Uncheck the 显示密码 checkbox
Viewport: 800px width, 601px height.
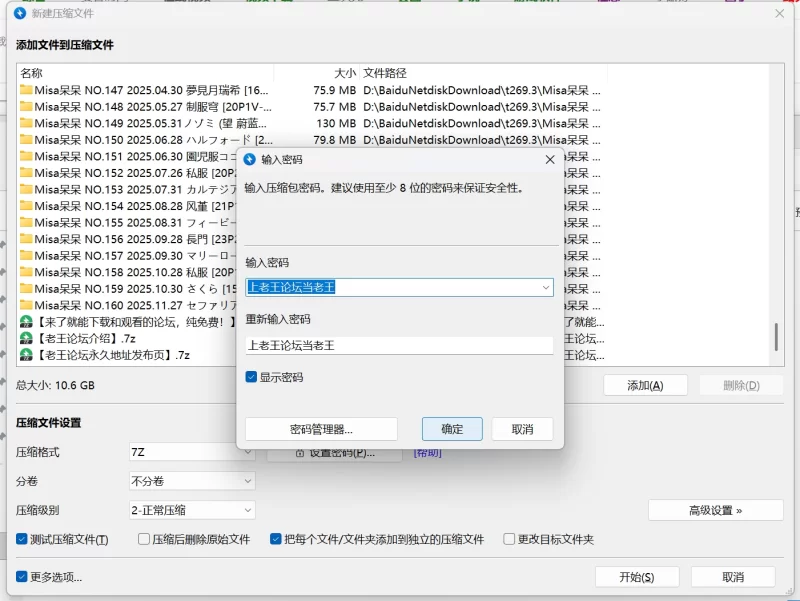tap(252, 378)
